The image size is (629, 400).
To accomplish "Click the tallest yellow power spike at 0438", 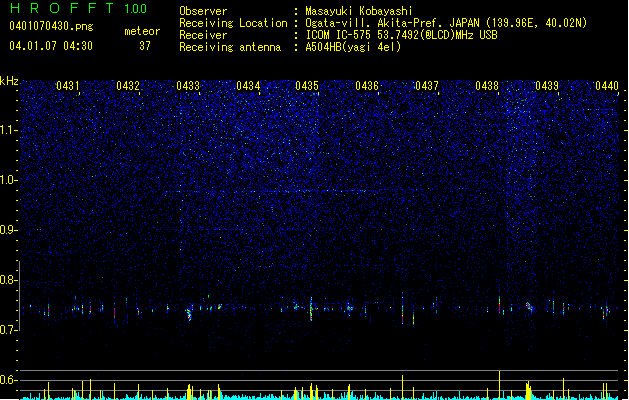I will pyautogui.click(x=499, y=384).
